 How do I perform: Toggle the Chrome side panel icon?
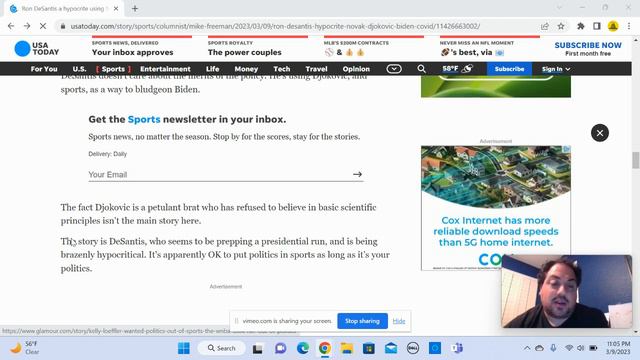tap(597, 26)
